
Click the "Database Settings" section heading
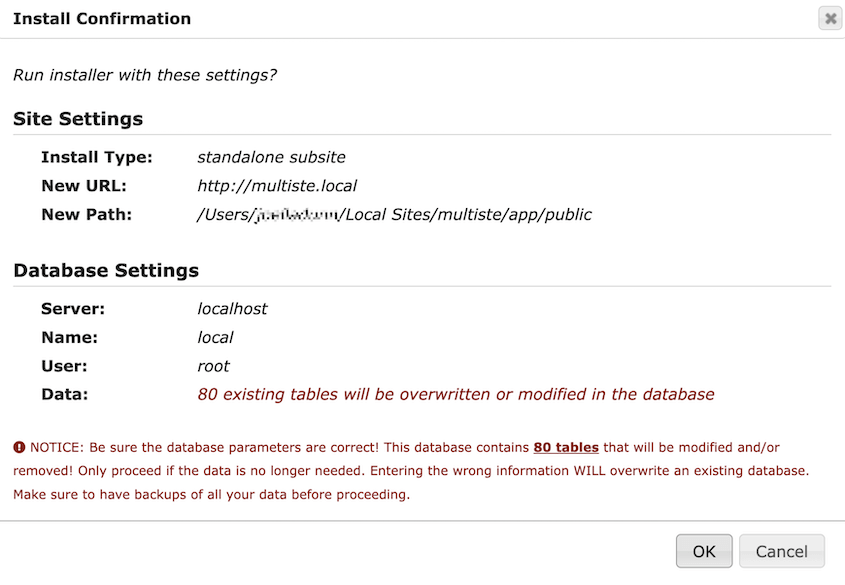click(x=105, y=270)
